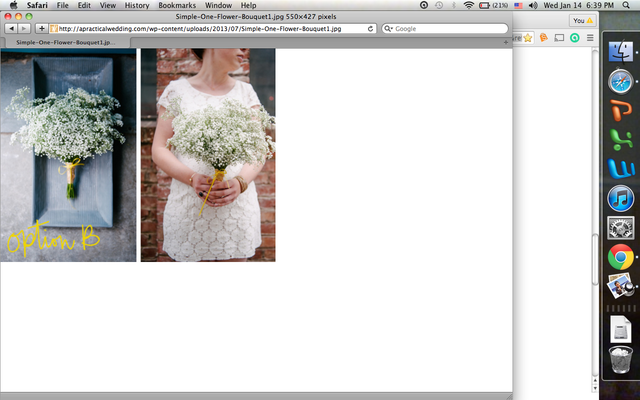Open the Edit menu
The width and height of the screenshot is (640, 400).
pos(84,5)
